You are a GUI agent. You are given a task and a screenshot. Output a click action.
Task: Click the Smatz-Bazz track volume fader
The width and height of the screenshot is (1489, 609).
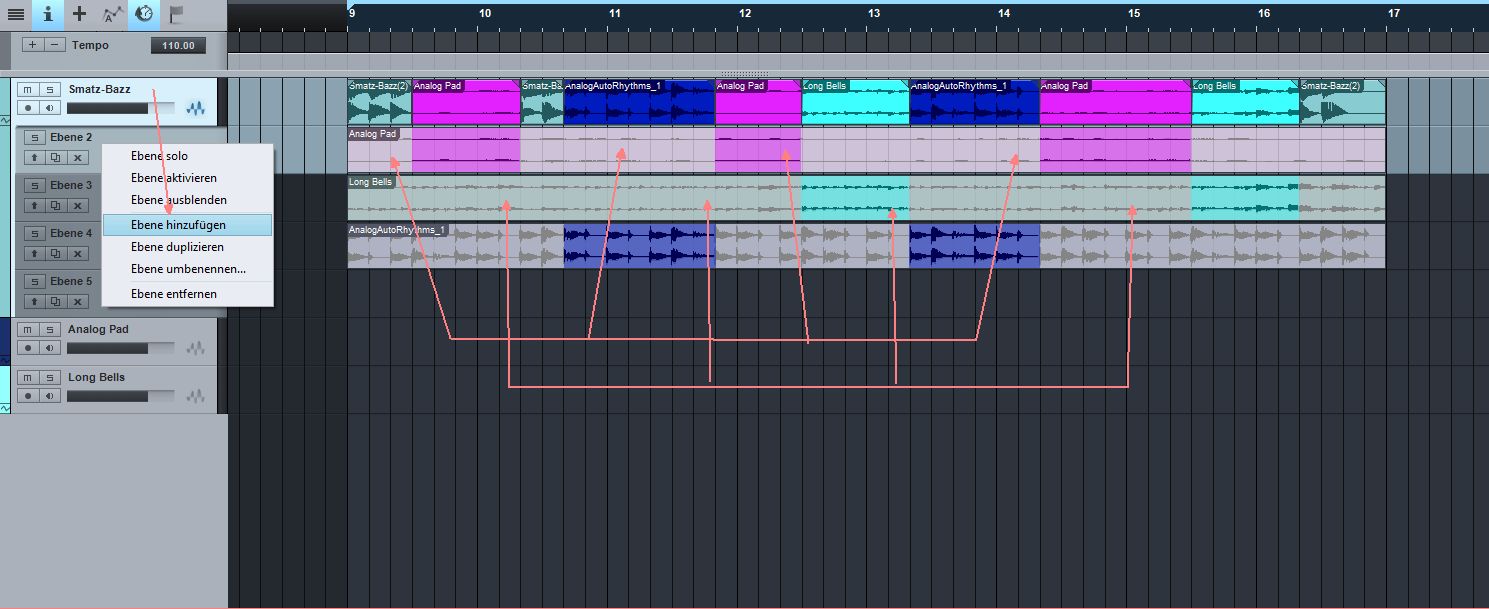(121, 108)
